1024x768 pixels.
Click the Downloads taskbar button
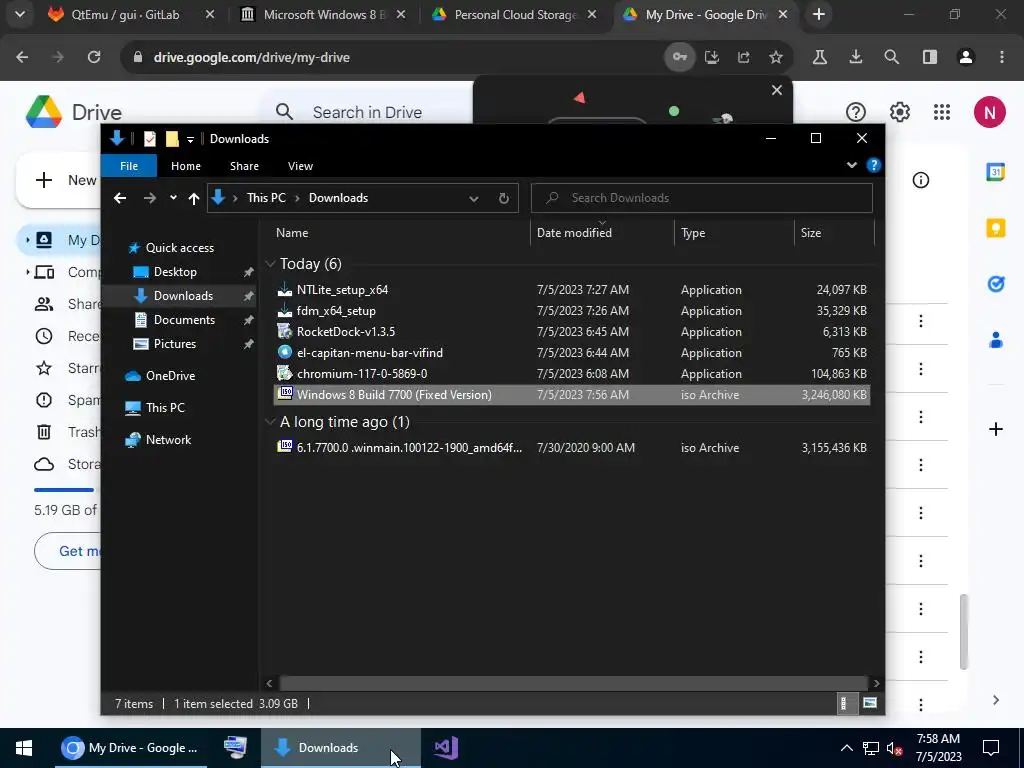click(x=341, y=748)
